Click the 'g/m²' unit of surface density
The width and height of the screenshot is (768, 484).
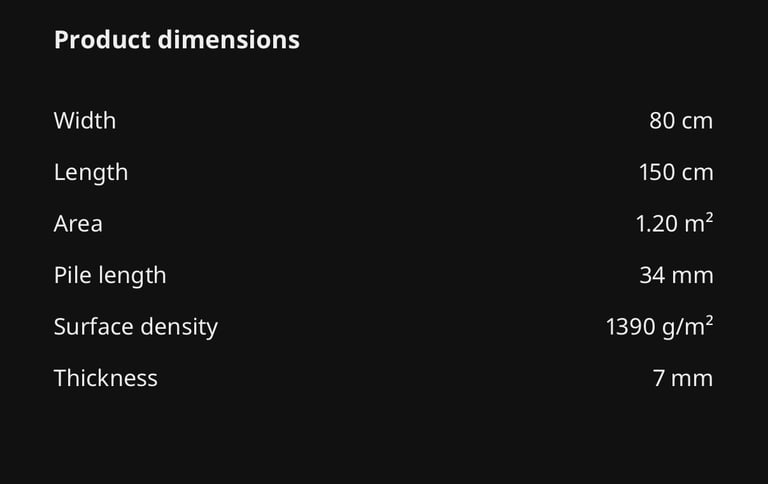point(688,326)
